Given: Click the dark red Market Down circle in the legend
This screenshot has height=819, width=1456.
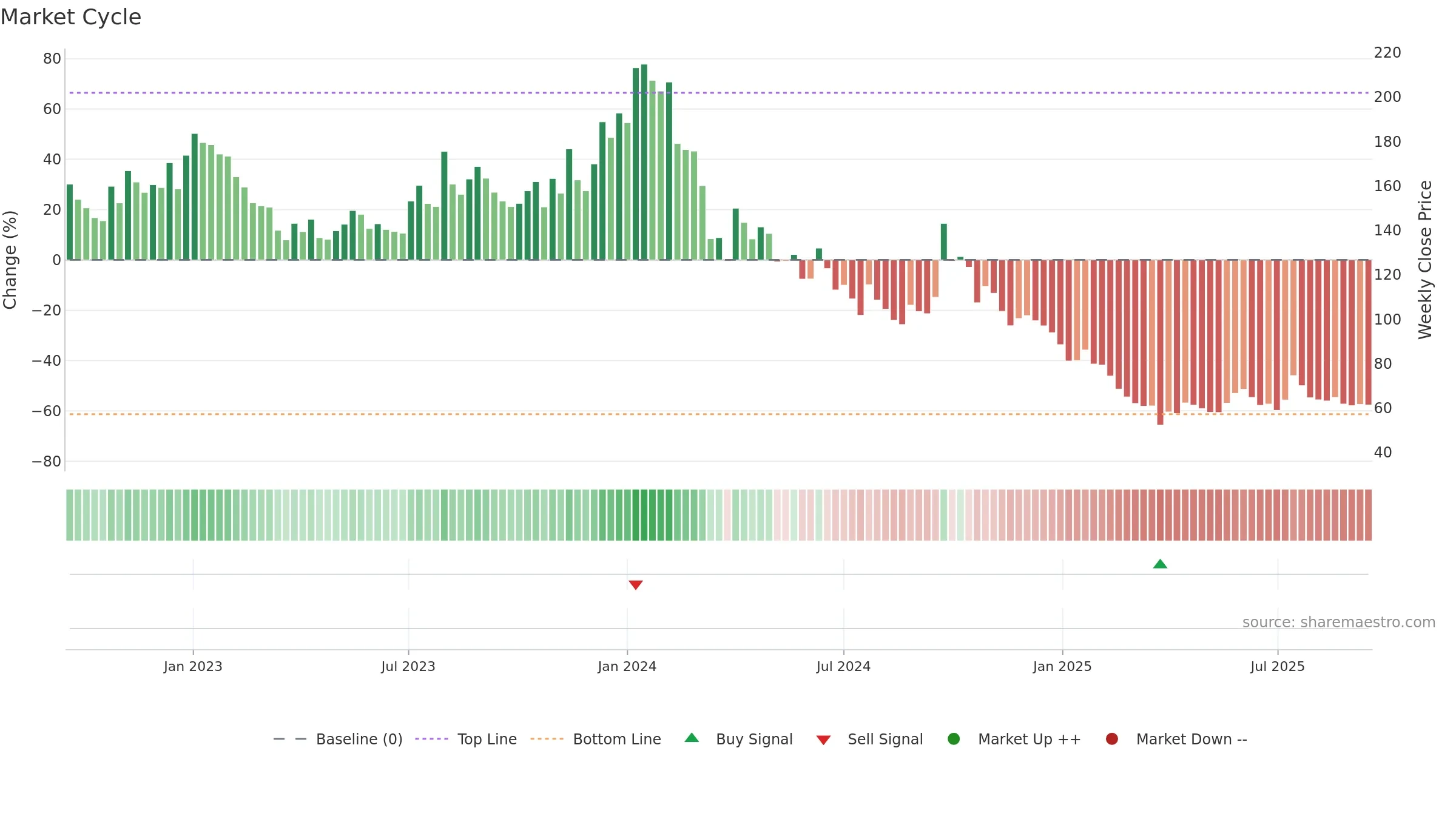Looking at the screenshot, I should click(x=1112, y=739).
